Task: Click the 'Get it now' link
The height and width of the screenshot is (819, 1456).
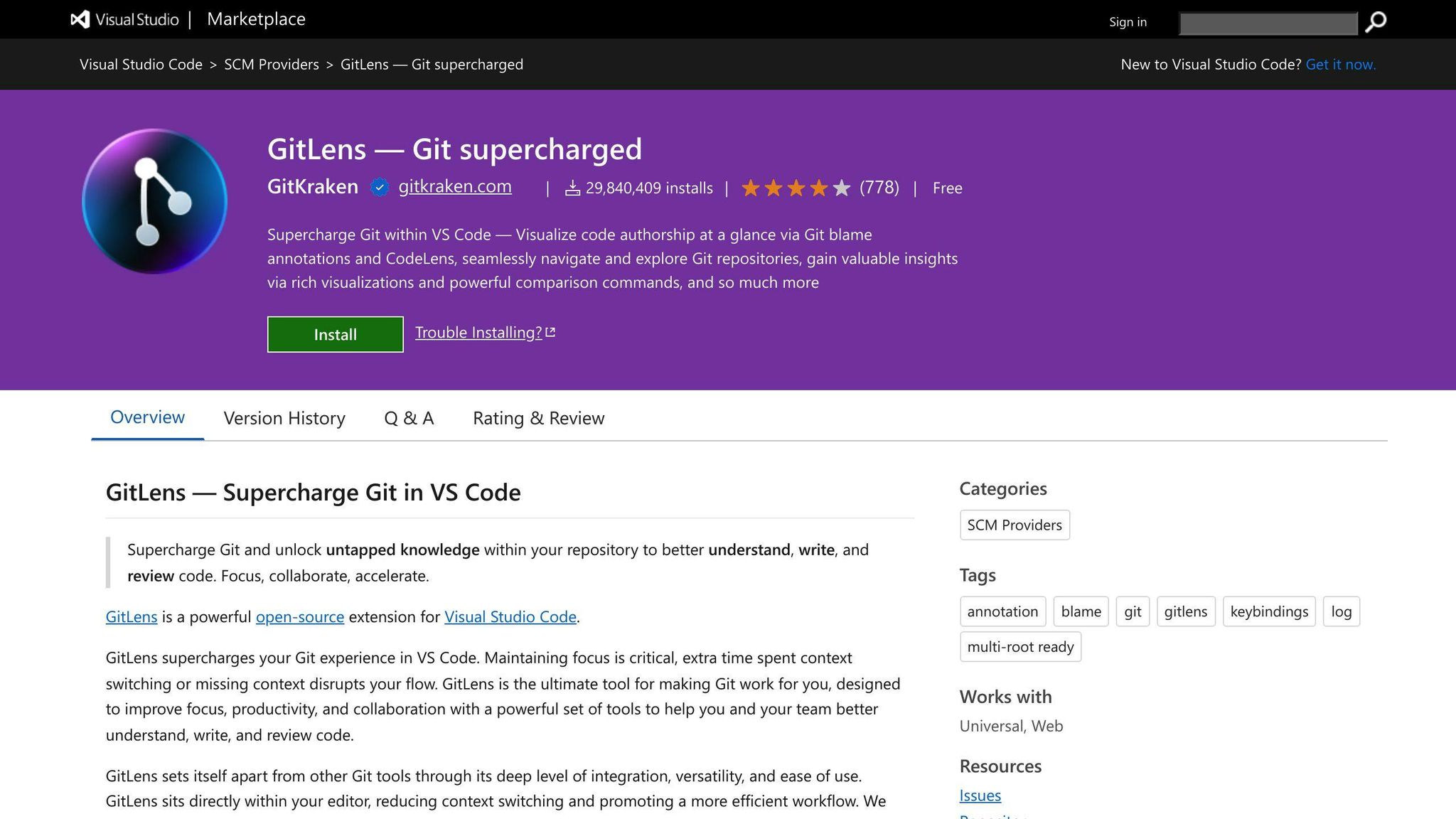Action: (x=1340, y=65)
